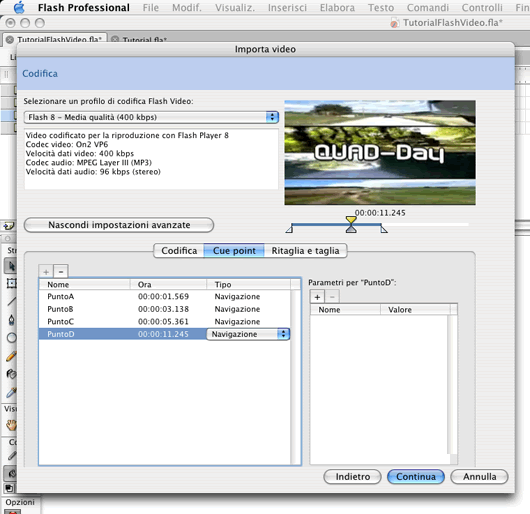Select the Oval tool
Image resolution: width=530 pixels, height=514 pixels.
[x=11, y=338]
